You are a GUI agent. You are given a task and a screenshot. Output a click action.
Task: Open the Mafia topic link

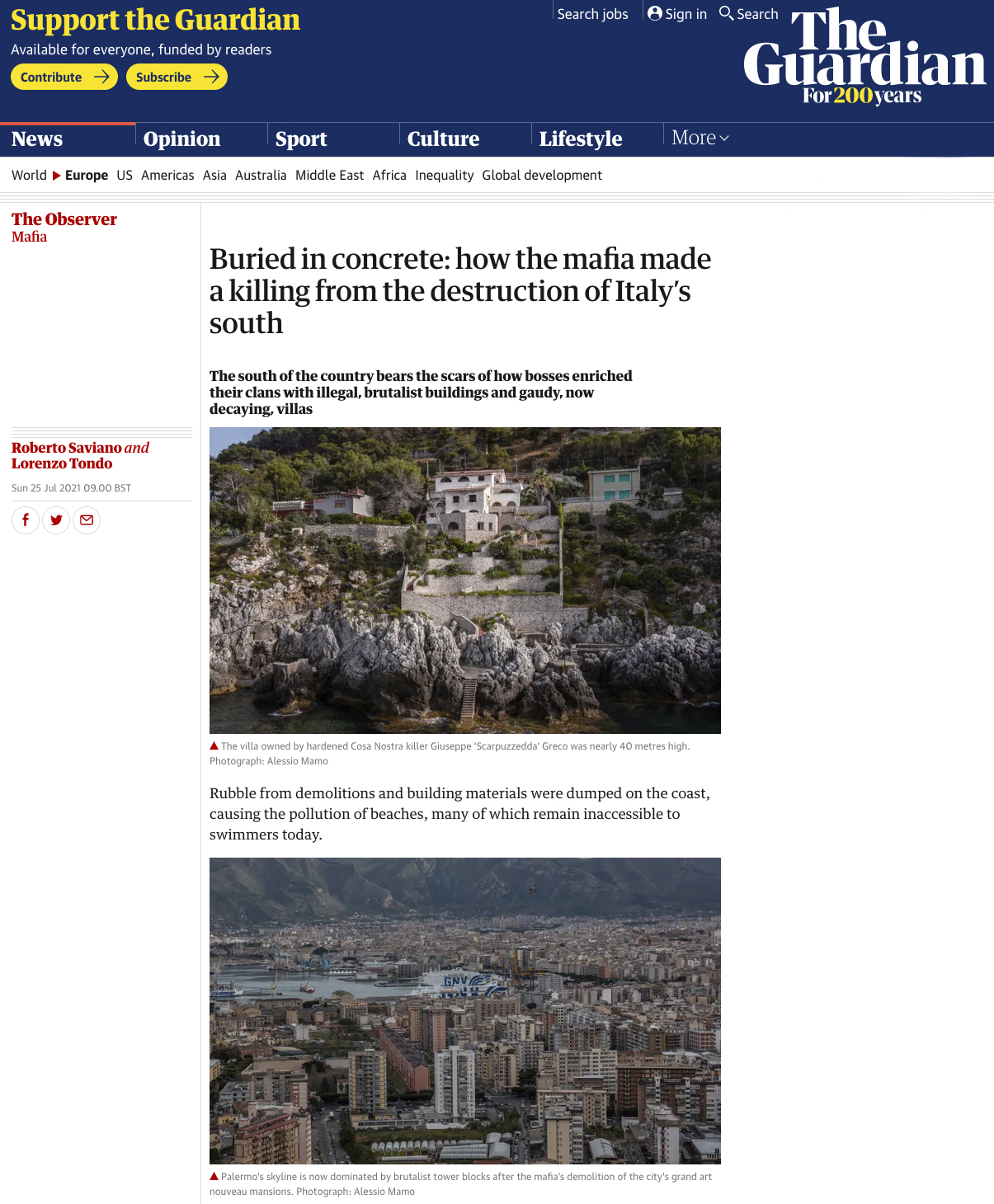[x=29, y=237]
